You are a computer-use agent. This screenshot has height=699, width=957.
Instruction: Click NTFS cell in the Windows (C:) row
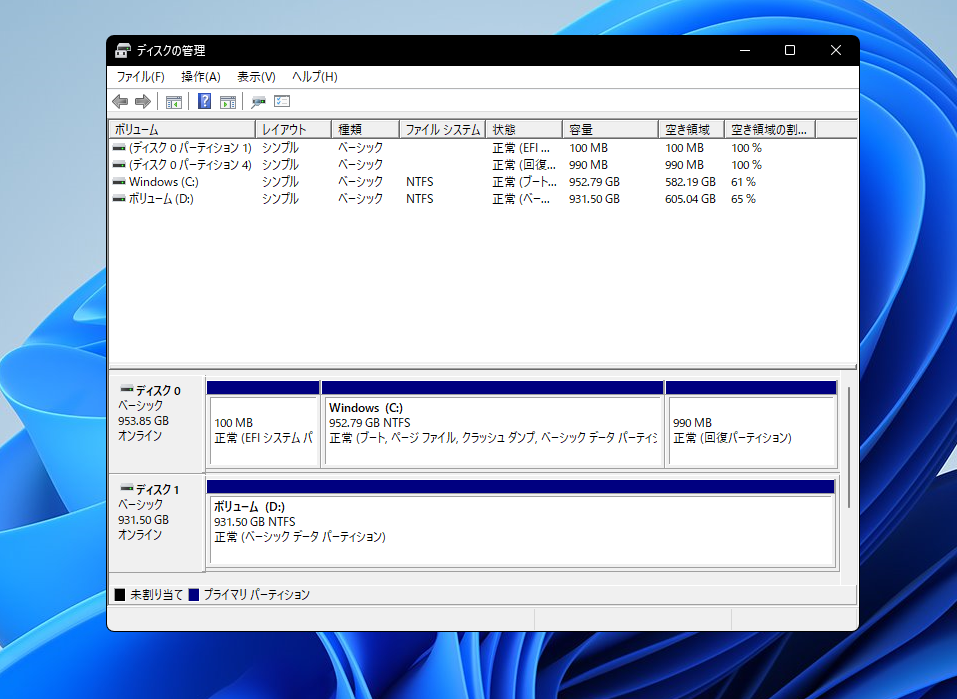pyautogui.click(x=420, y=182)
